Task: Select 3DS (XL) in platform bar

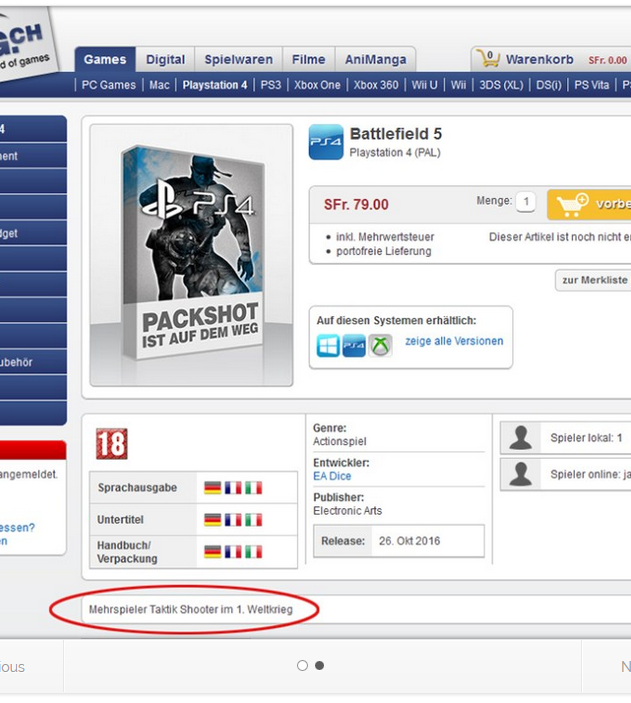Action: click(x=501, y=85)
